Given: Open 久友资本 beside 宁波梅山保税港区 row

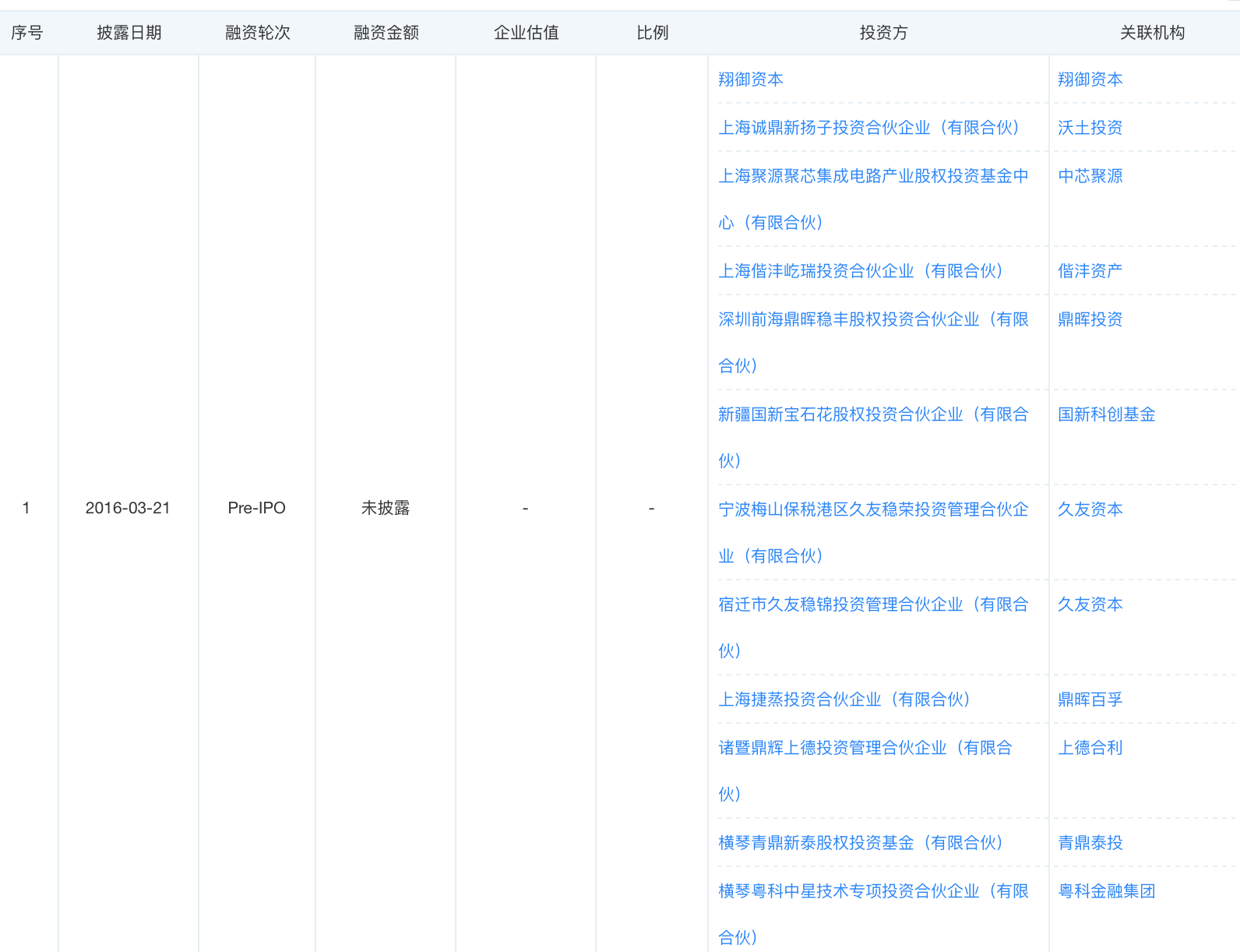Looking at the screenshot, I should pos(1090,509).
